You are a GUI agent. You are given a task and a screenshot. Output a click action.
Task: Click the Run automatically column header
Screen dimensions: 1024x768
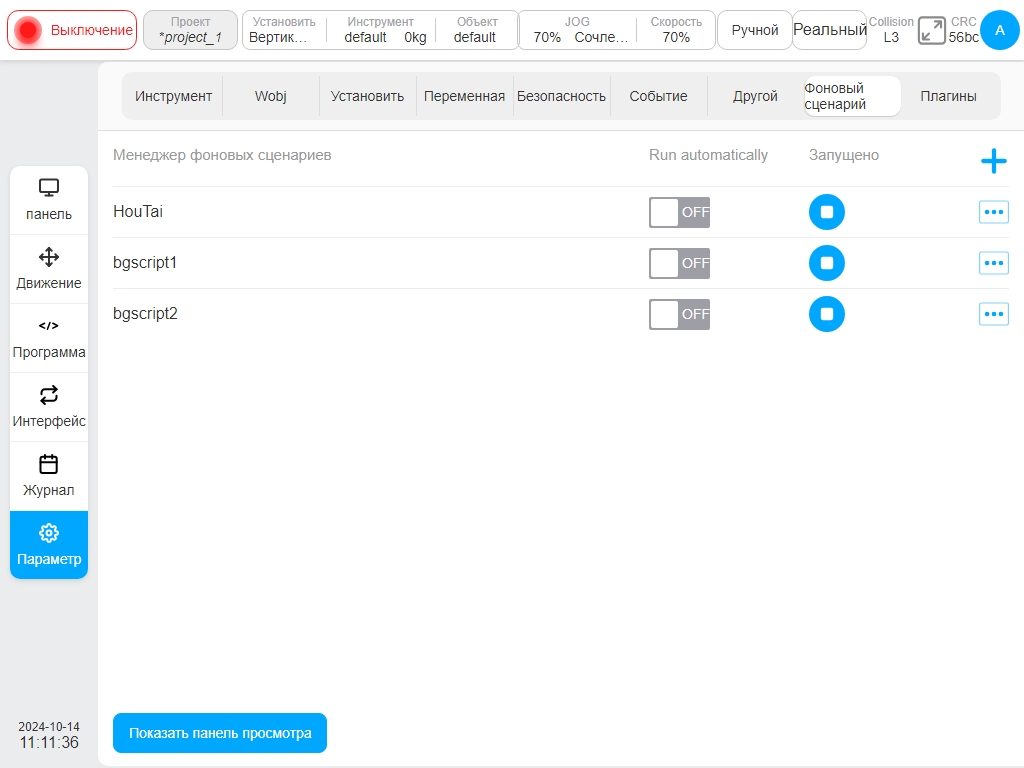click(x=708, y=155)
